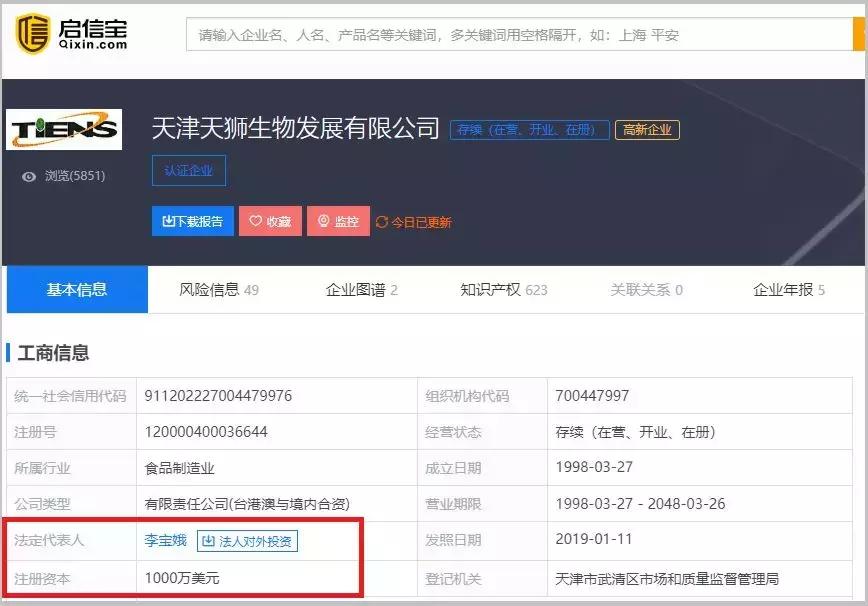The width and height of the screenshot is (868, 606).
Task: Click the download report icon button
Action: click(168, 221)
